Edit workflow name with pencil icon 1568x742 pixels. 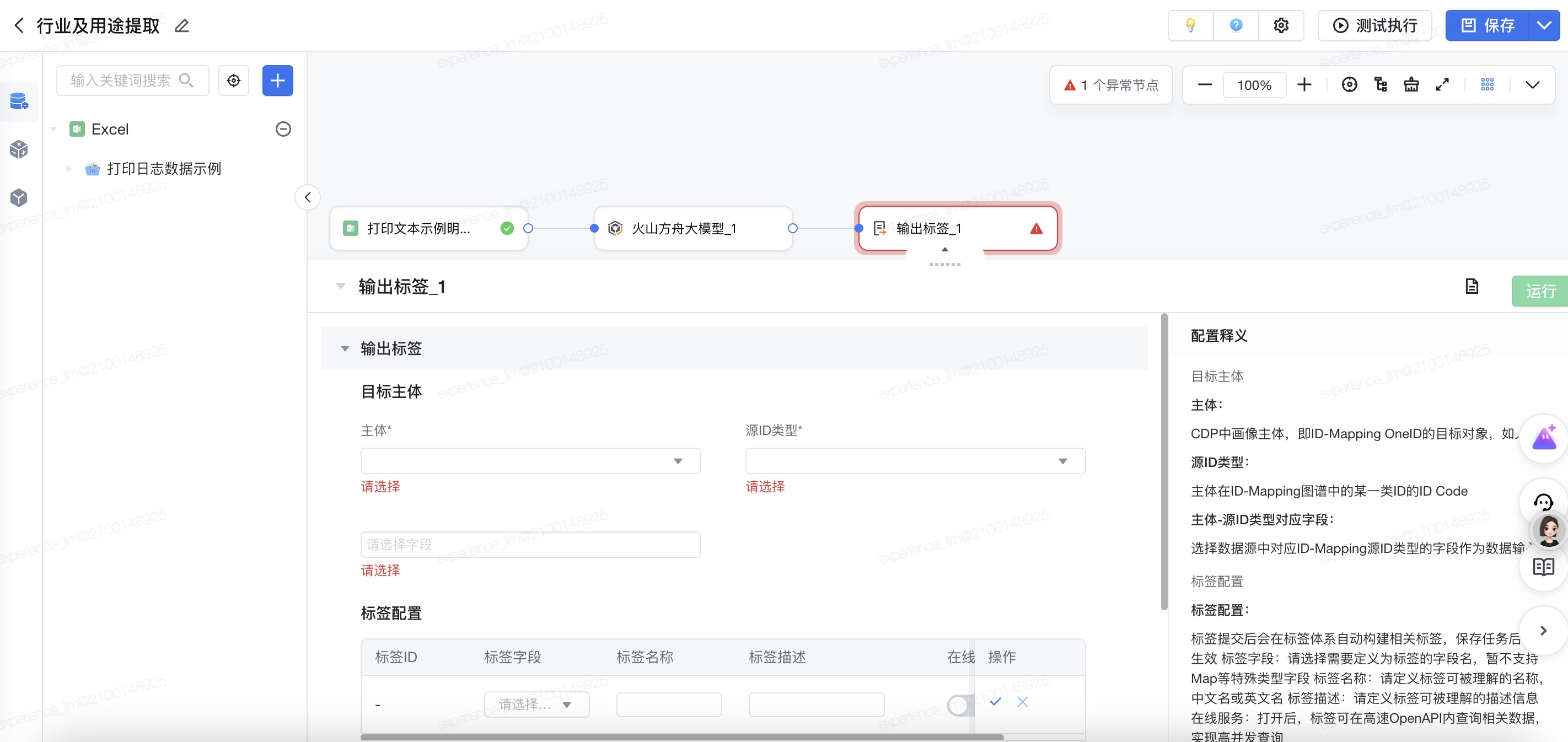coord(182,25)
